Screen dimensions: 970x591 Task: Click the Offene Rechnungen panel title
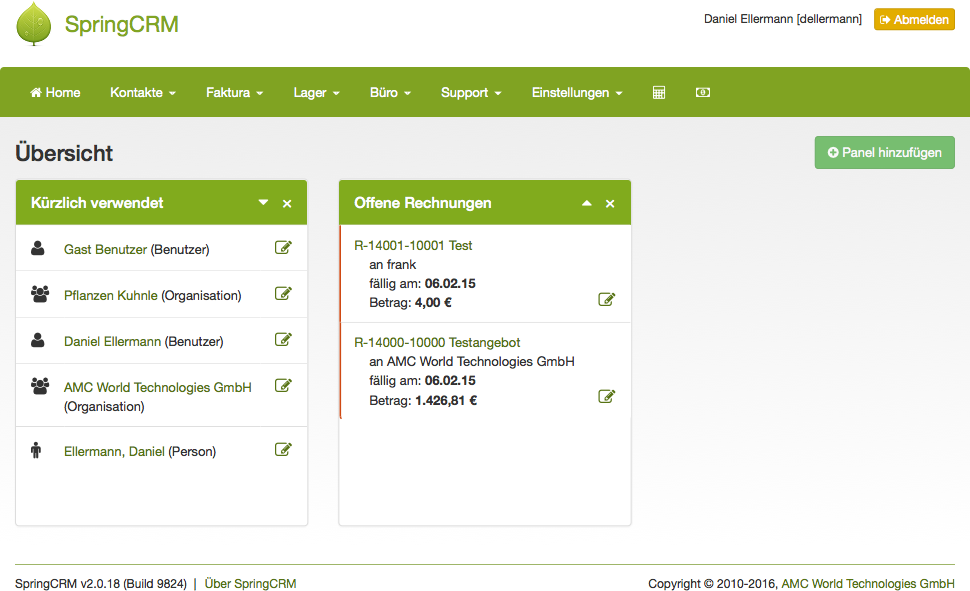click(423, 203)
